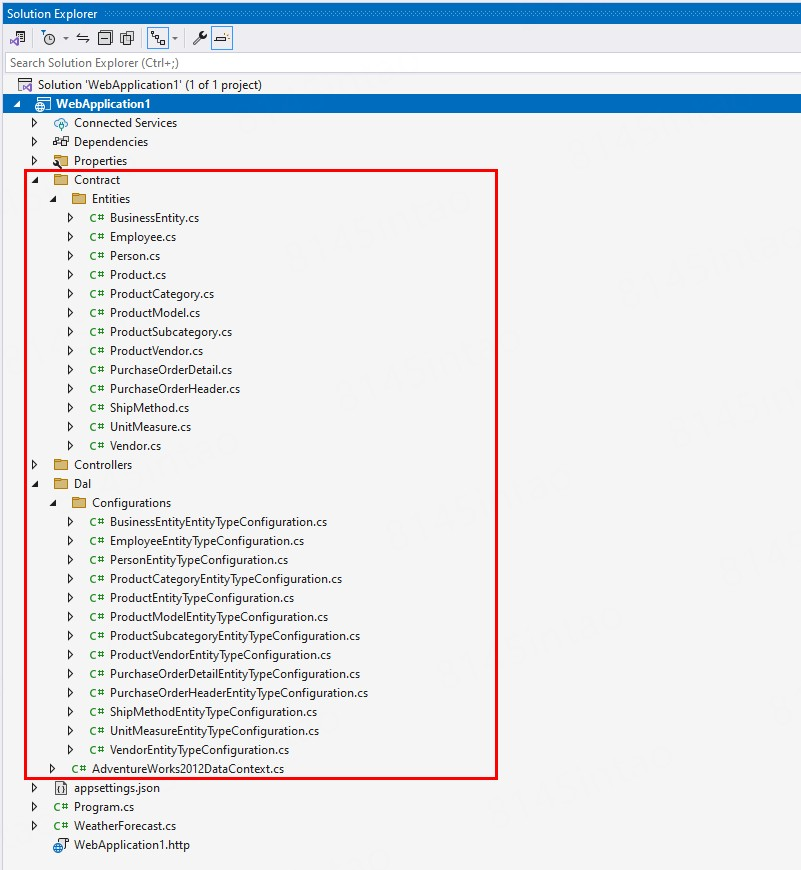This screenshot has width=801, height=870.
Task: Select the AdventureWorks2012DataContext.cs file
Action: (x=187, y=769)
